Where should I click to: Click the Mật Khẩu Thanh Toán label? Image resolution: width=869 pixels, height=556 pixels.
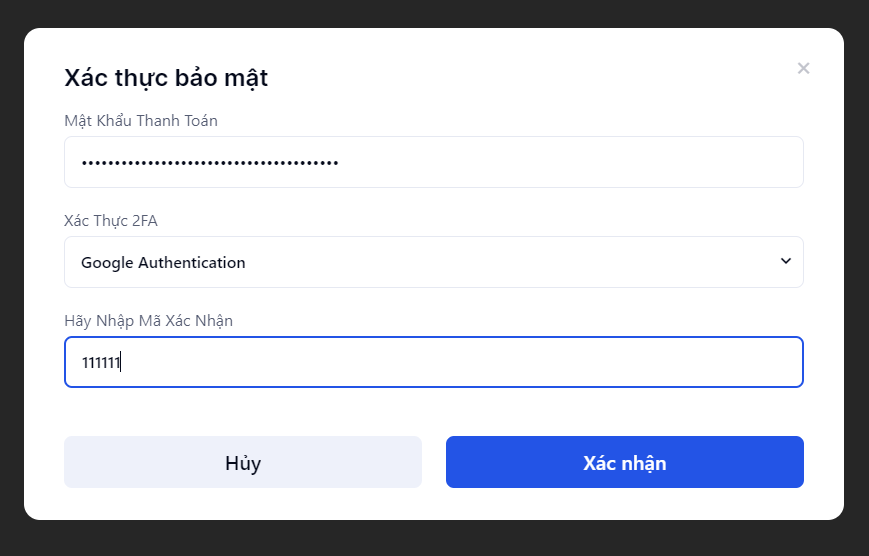(141, 121)
